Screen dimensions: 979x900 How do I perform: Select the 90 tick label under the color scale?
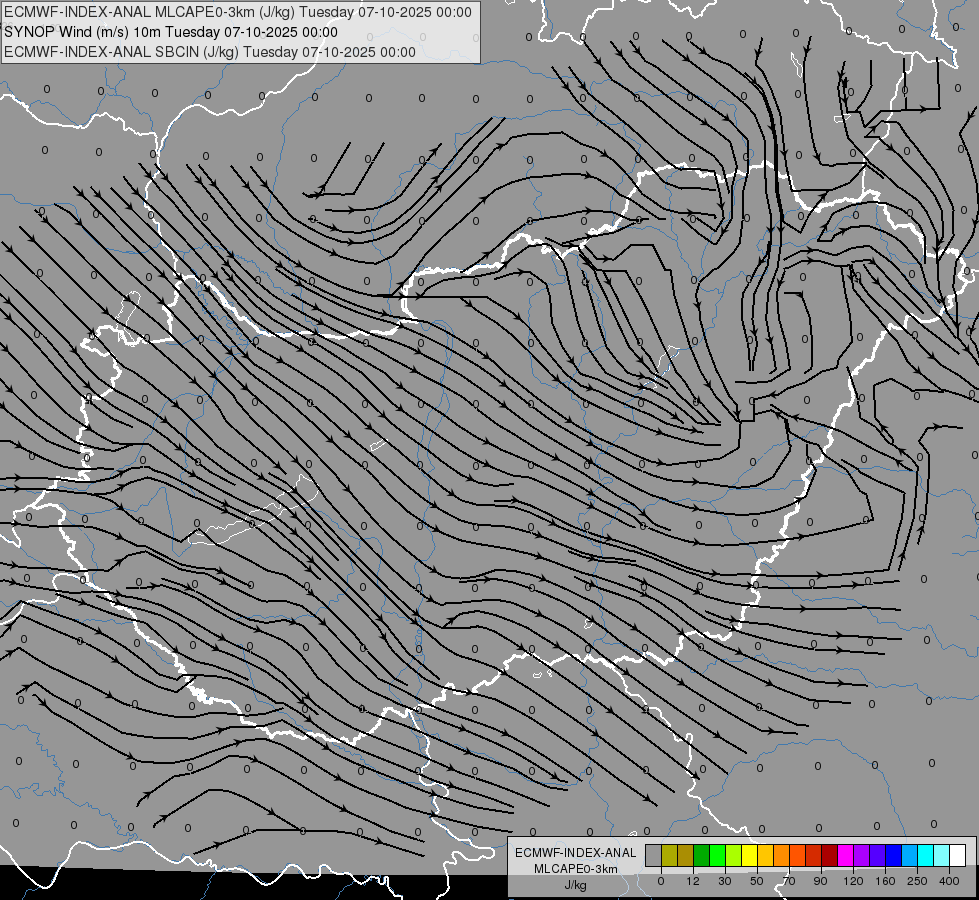coord(821,880)
